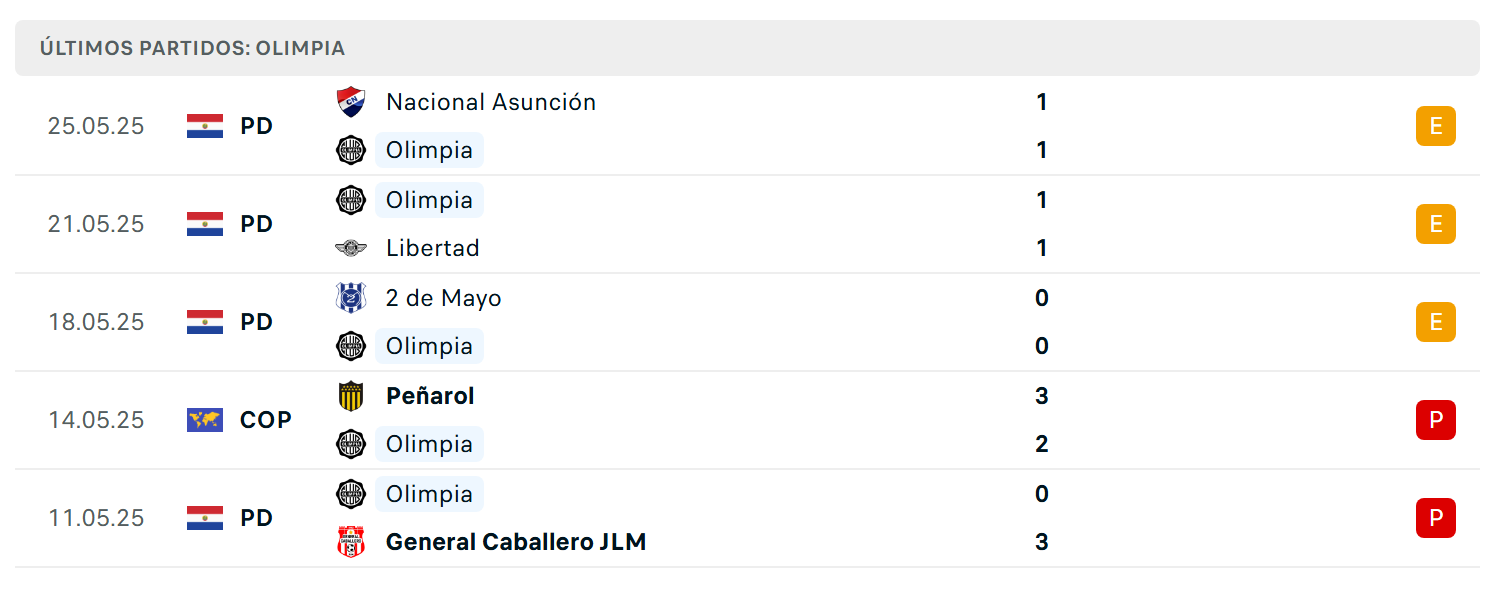Open the Libertad team link
The height and width of the screenshot is (589, 1494).
click(x=433, y=248)
